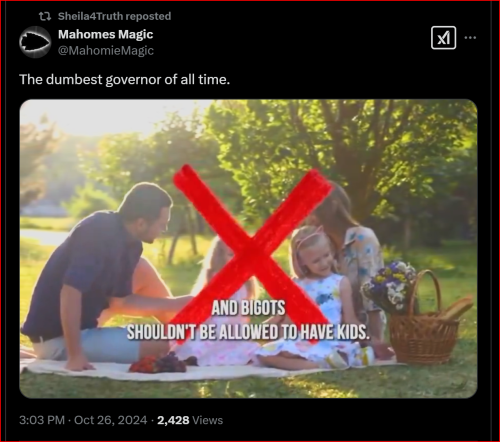Click the Oct 26, 2024 date
The width and height of the screenshot is (500, 442).
coord(110,420)
